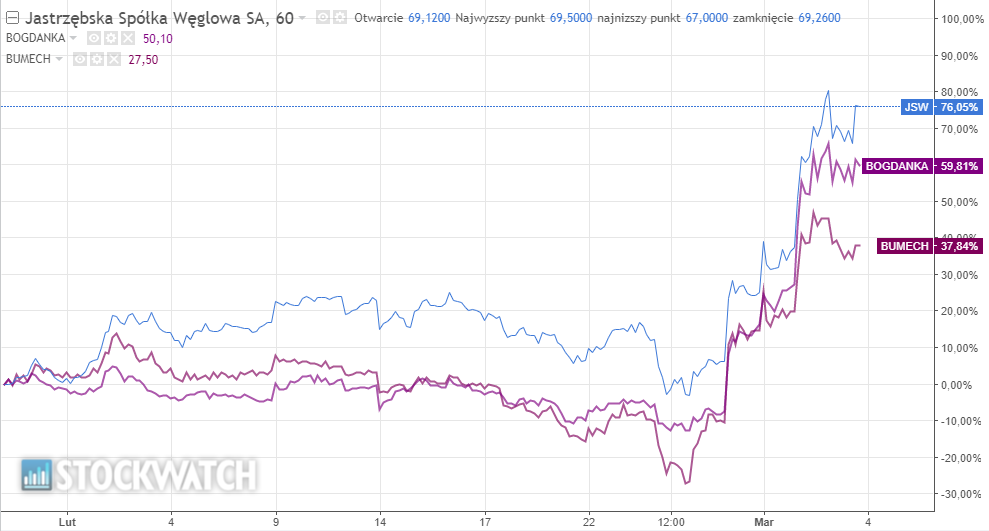989x531 pixels.
Task: Expand the BUMECH dropdown arrow
Action: click(x=59, y=59)
